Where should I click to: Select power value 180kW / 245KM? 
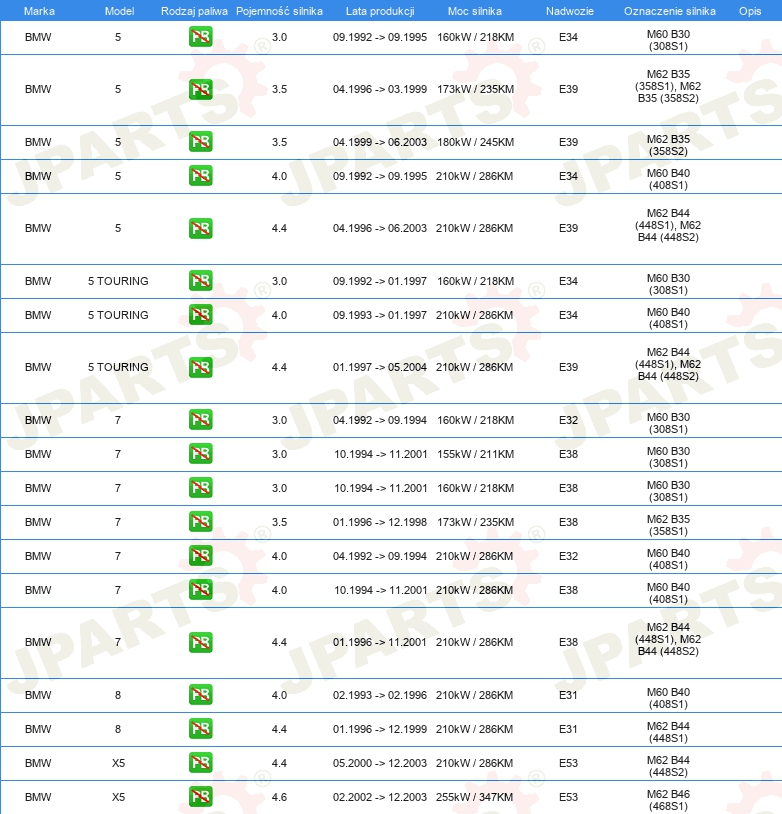click(476, 142)
